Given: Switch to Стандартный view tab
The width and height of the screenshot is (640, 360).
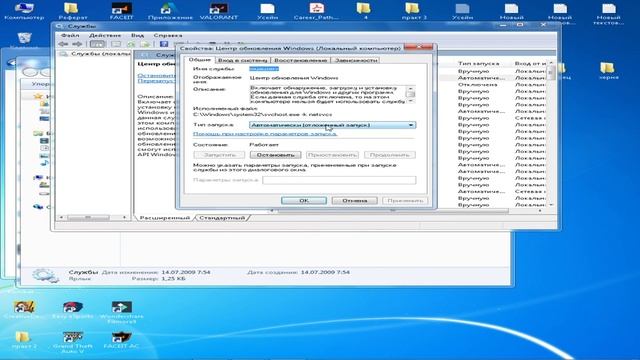Looking at the screenshot, I should [222, 218].
